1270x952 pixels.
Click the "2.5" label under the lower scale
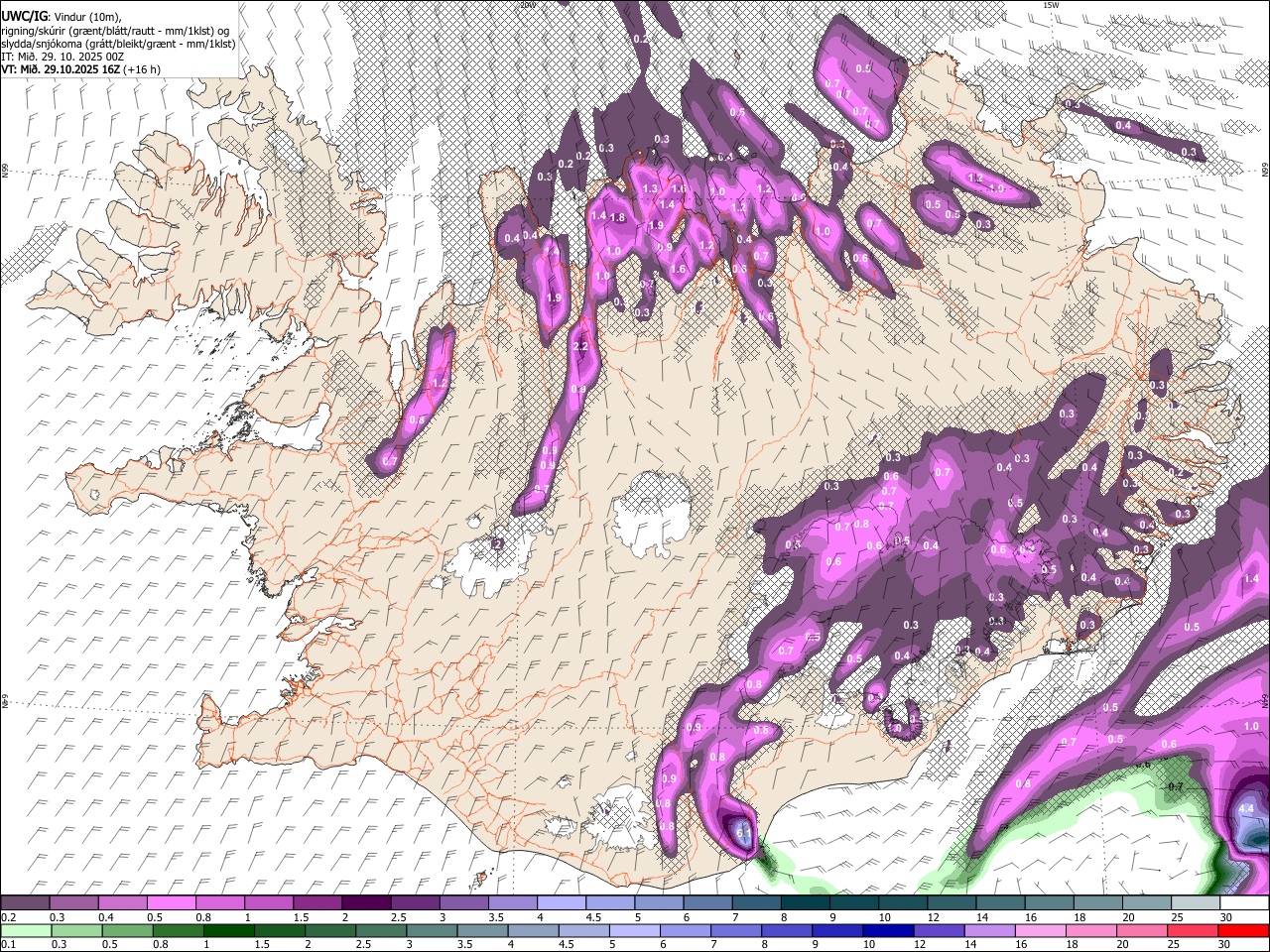coord(362,944)
